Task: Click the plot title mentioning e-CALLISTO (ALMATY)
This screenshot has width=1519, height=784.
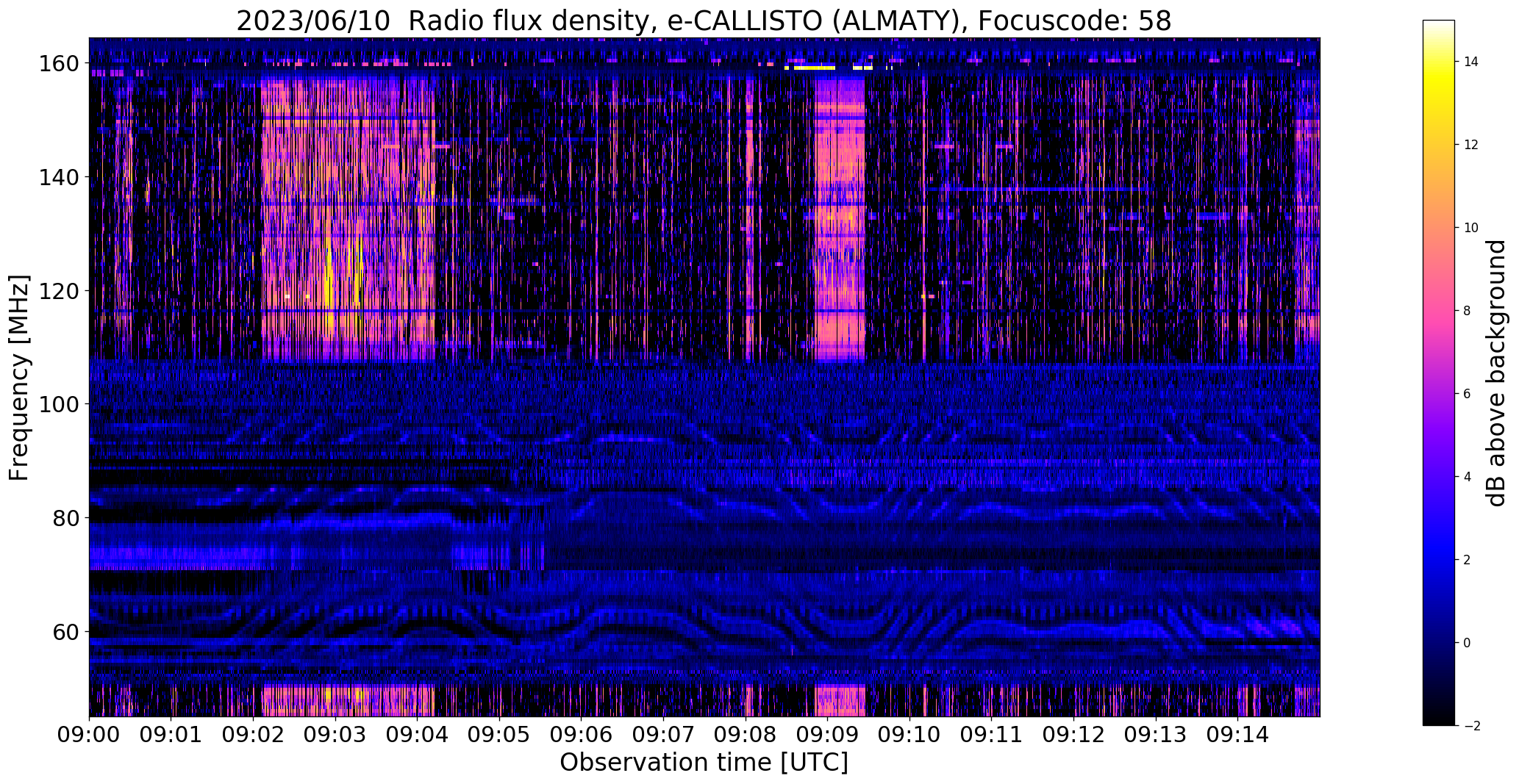Action: [704, 21]
